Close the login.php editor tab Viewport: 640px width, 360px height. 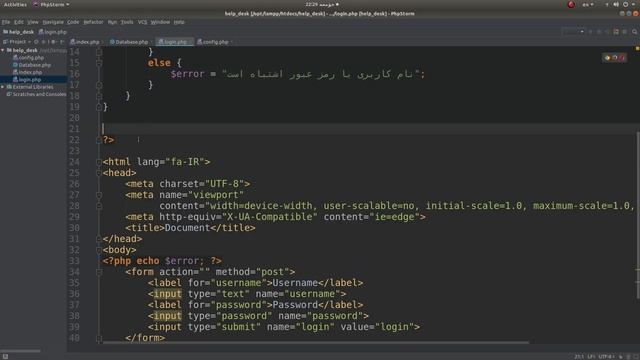[x=191, y=42]
